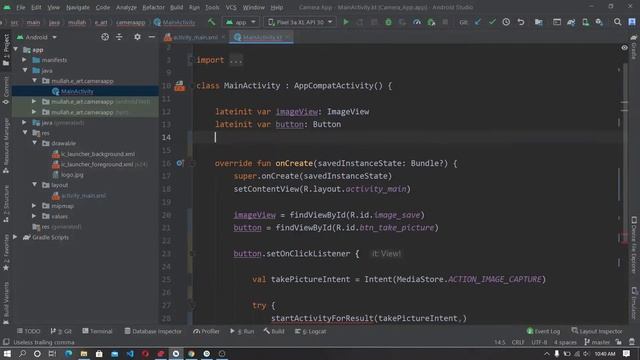Collapse the drawable folder
The height and width of the screenshot is (360, 640).
pos(35,143)
